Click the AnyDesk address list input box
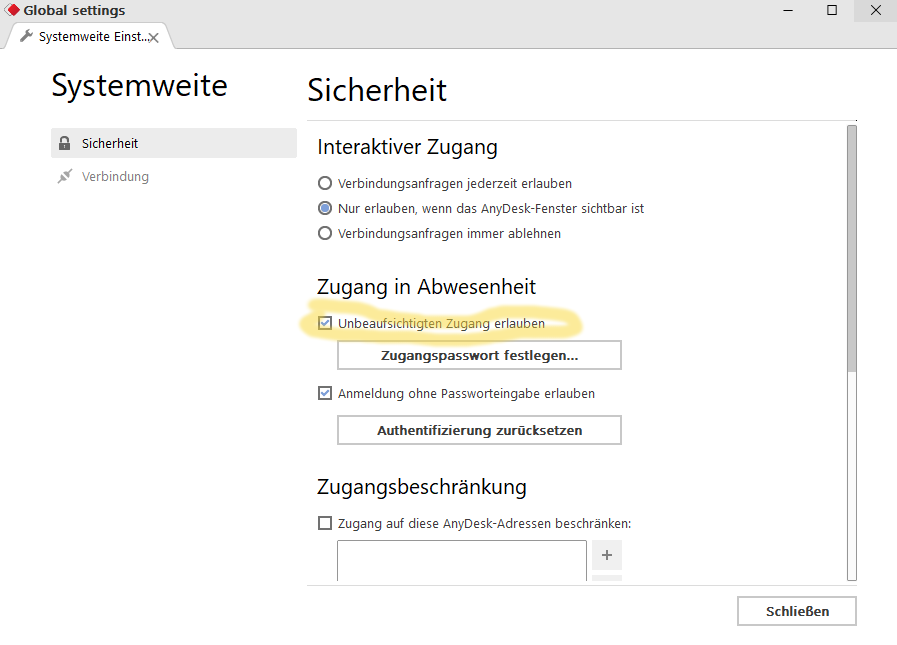This screenshot has height=645, width=897. coord(462,561)
